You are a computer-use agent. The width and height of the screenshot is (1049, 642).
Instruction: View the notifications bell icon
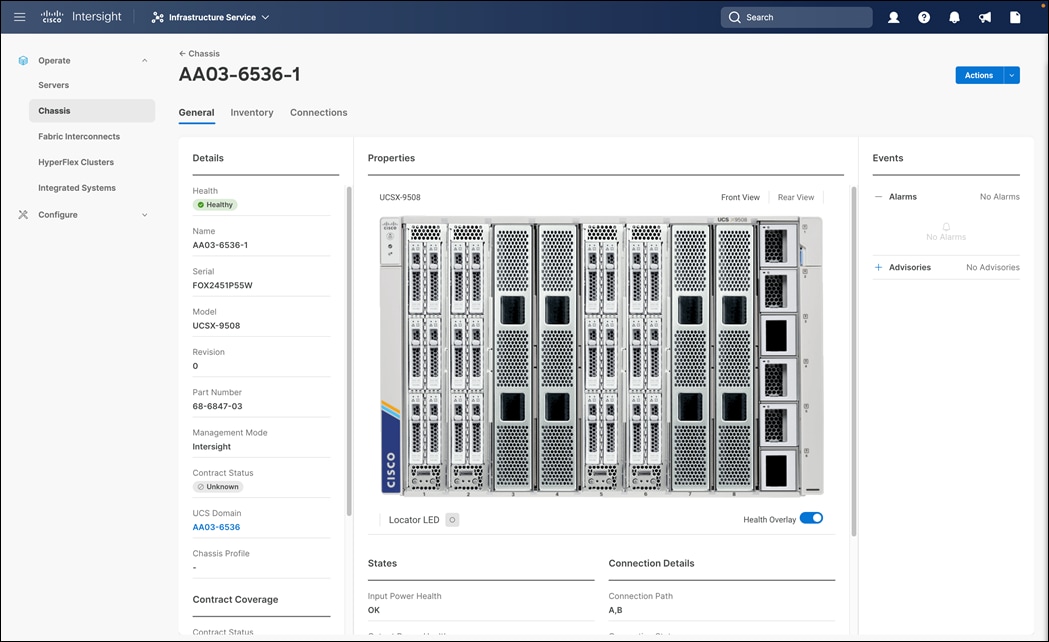(x=953, y=17)
